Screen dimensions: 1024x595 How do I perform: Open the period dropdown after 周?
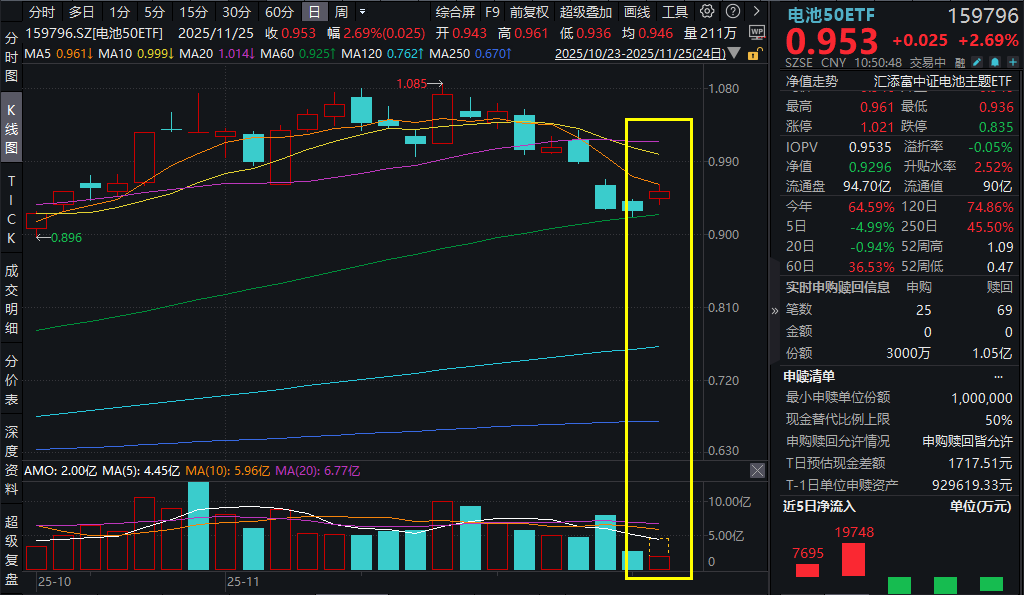[x=362, y=12]
